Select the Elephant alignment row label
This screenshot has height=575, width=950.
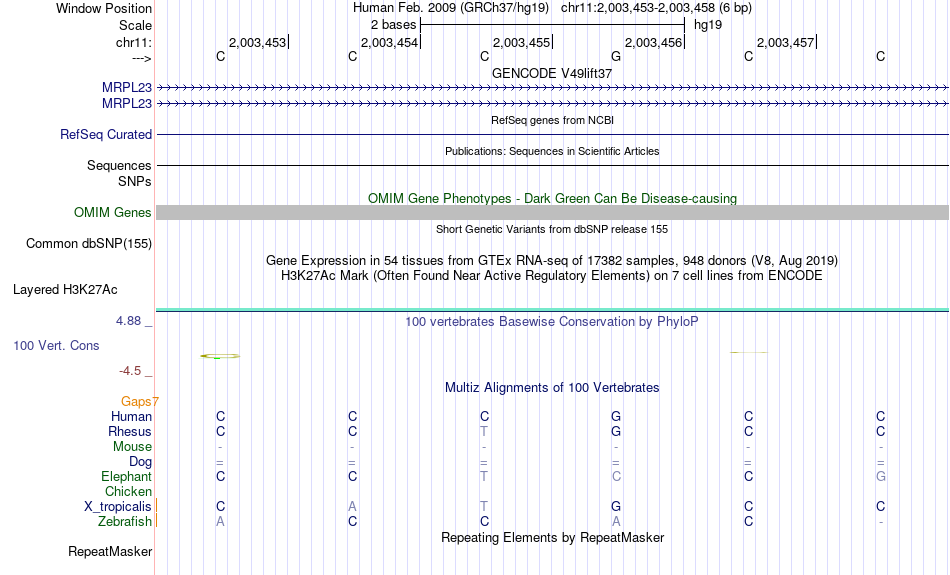(x=126, y=477)
